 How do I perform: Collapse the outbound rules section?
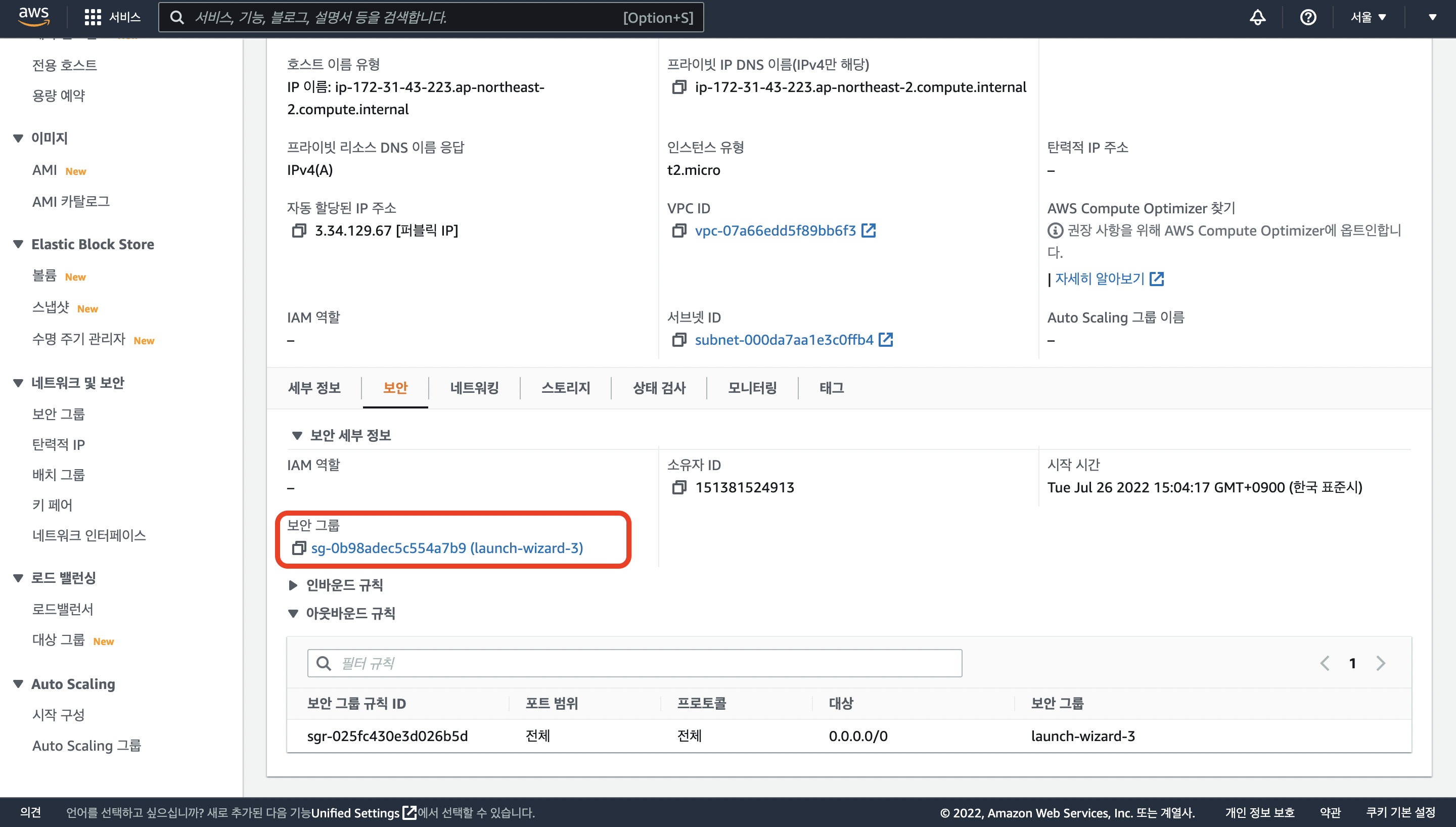click(x=293, y=614)
